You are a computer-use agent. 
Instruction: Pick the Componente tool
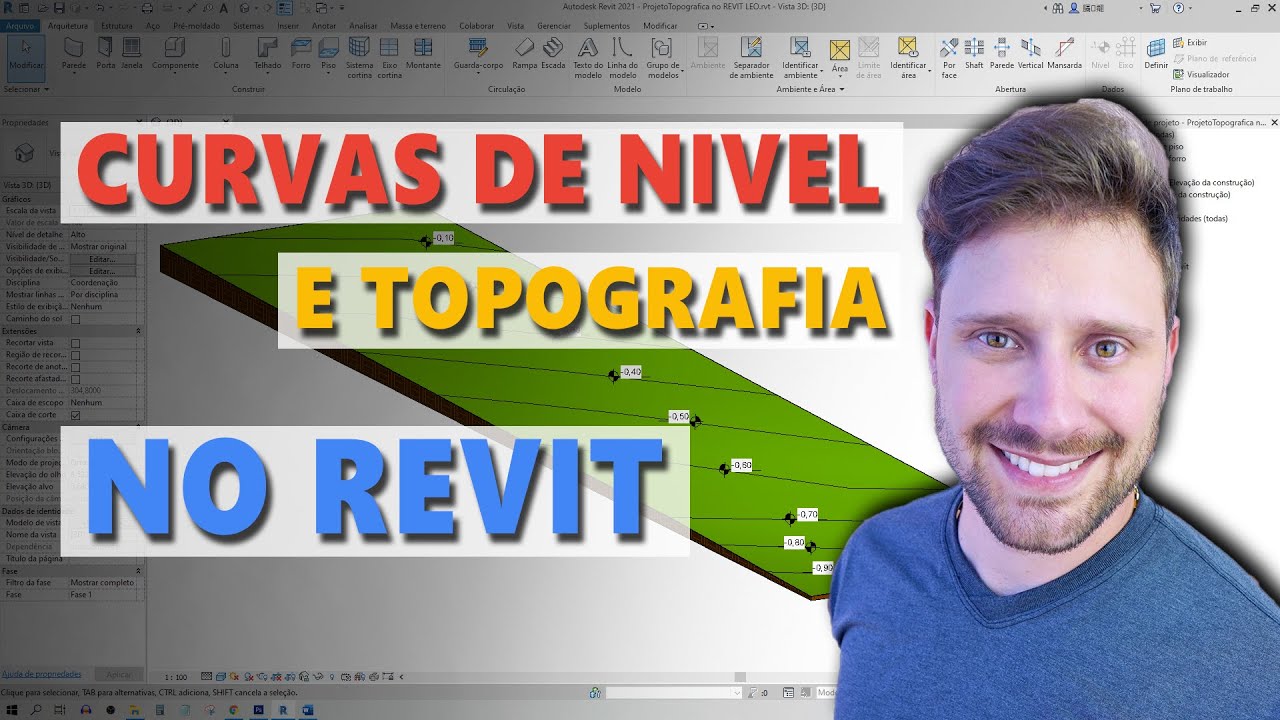[175, 55]
